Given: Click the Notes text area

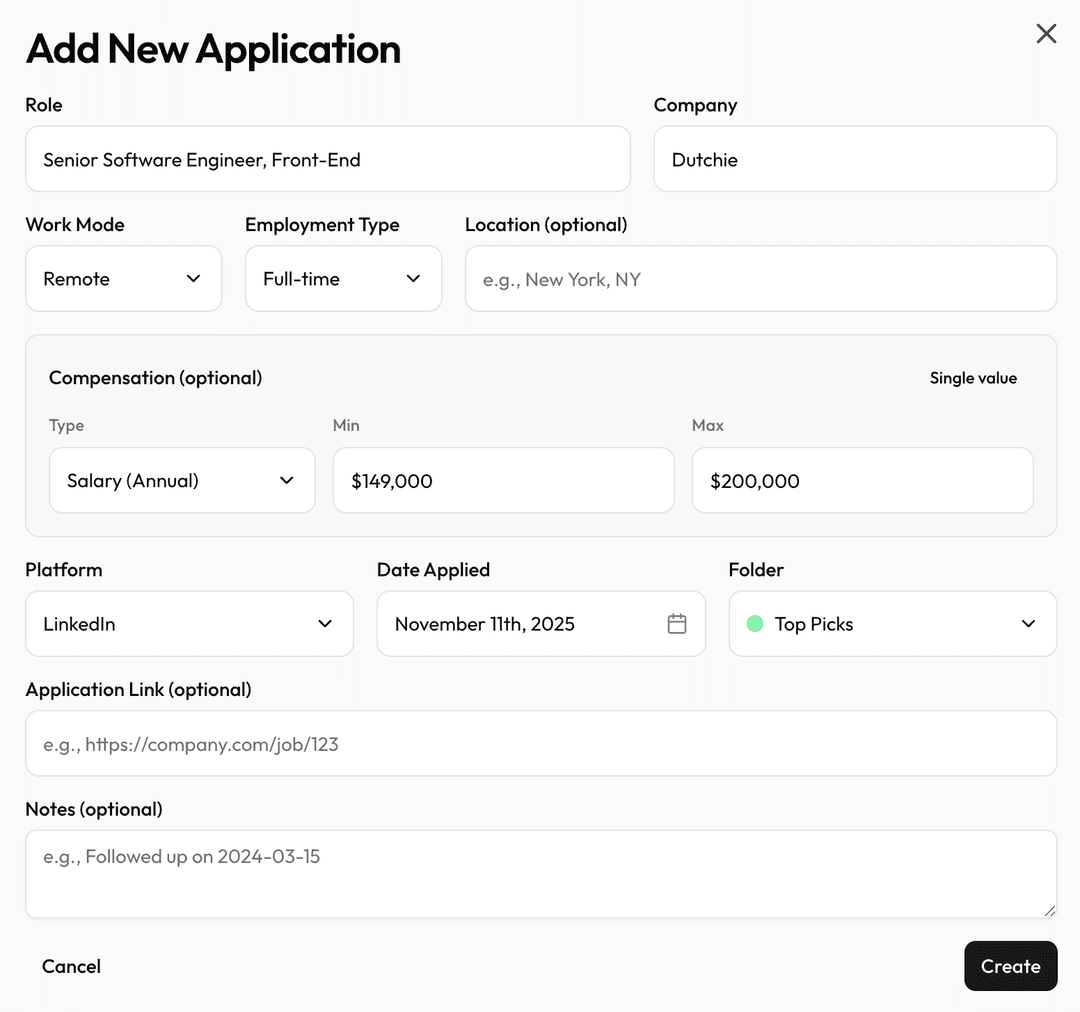Looking at the screenshot, I should pos(540,873).
